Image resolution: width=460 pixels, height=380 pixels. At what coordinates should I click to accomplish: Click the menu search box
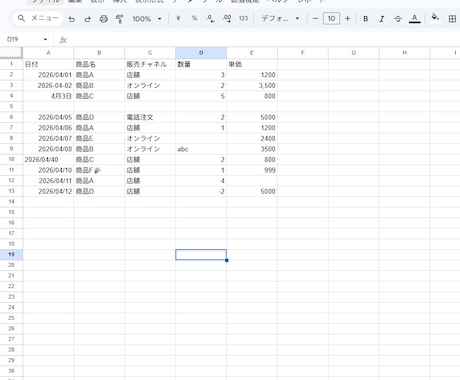(x=38, y=18)
